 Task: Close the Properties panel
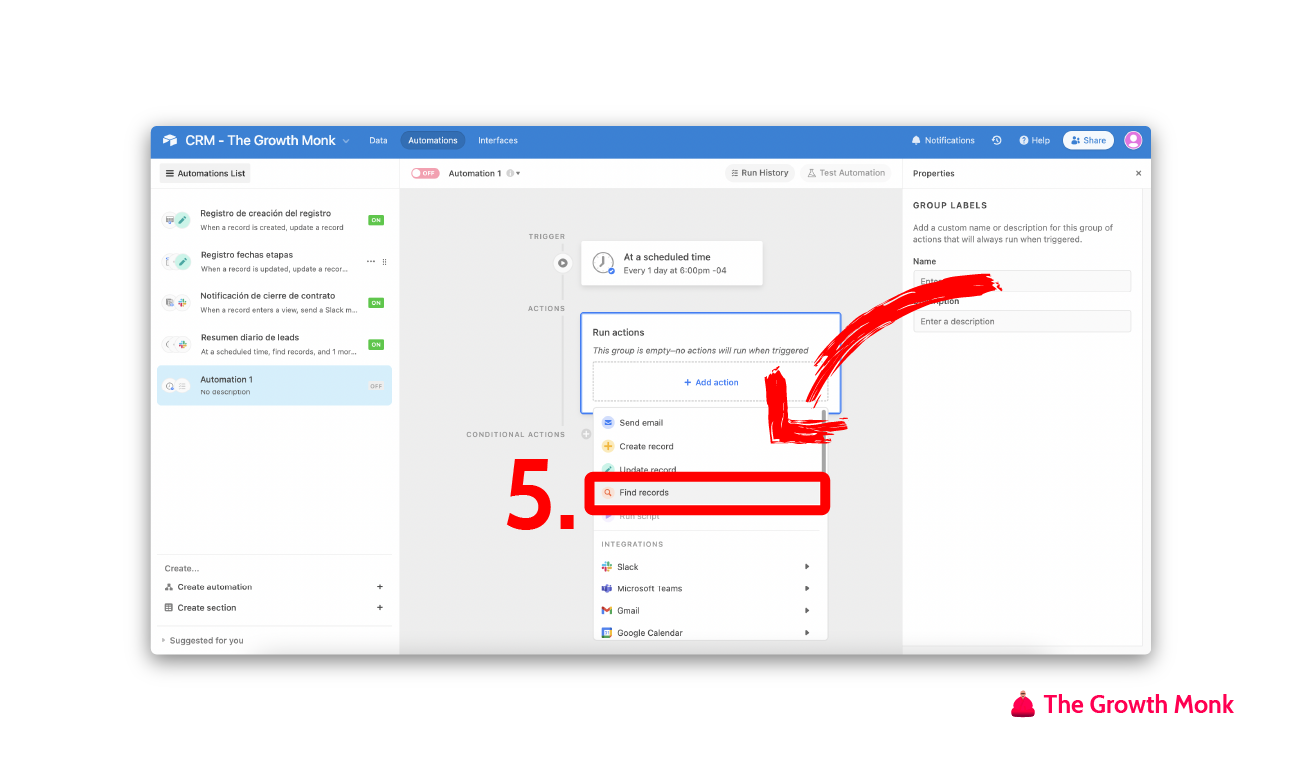coord(1138,173)
